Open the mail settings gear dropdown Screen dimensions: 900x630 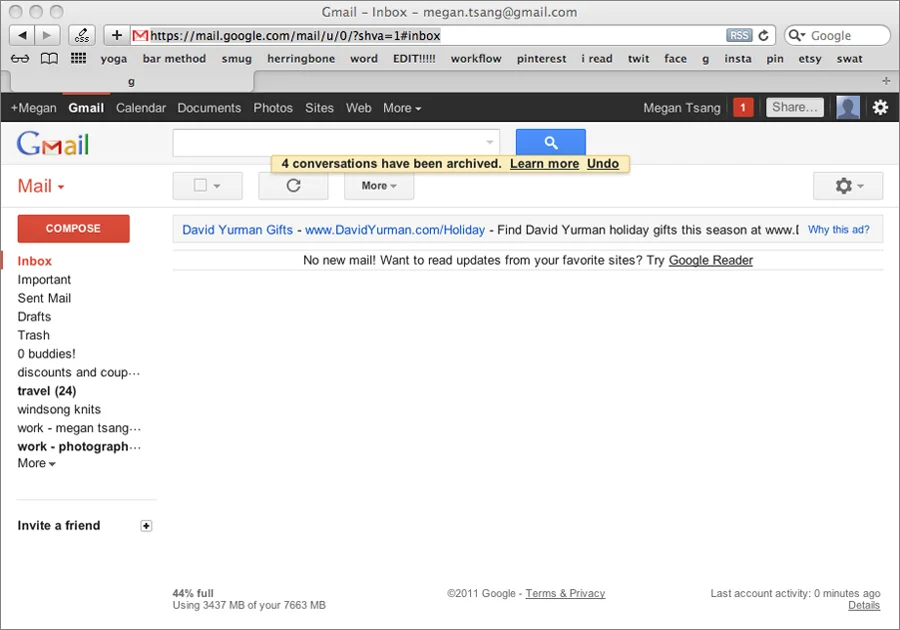click(x=848, y=186)
